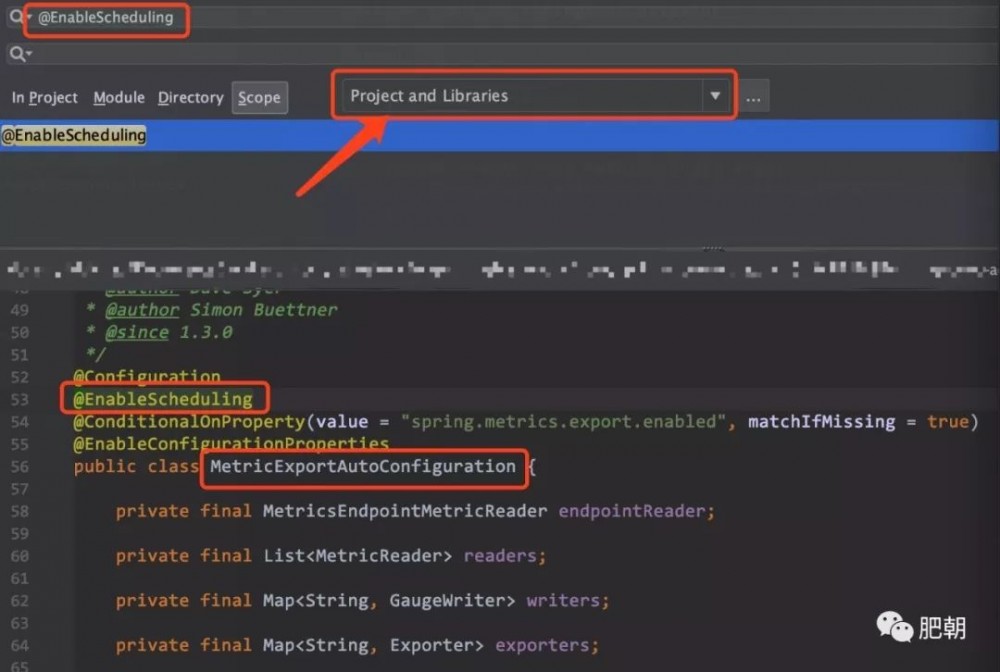This screenshot has width=1000, height=672.
Task: Focus the empty second search field
Action: click(x=510, y=54)
